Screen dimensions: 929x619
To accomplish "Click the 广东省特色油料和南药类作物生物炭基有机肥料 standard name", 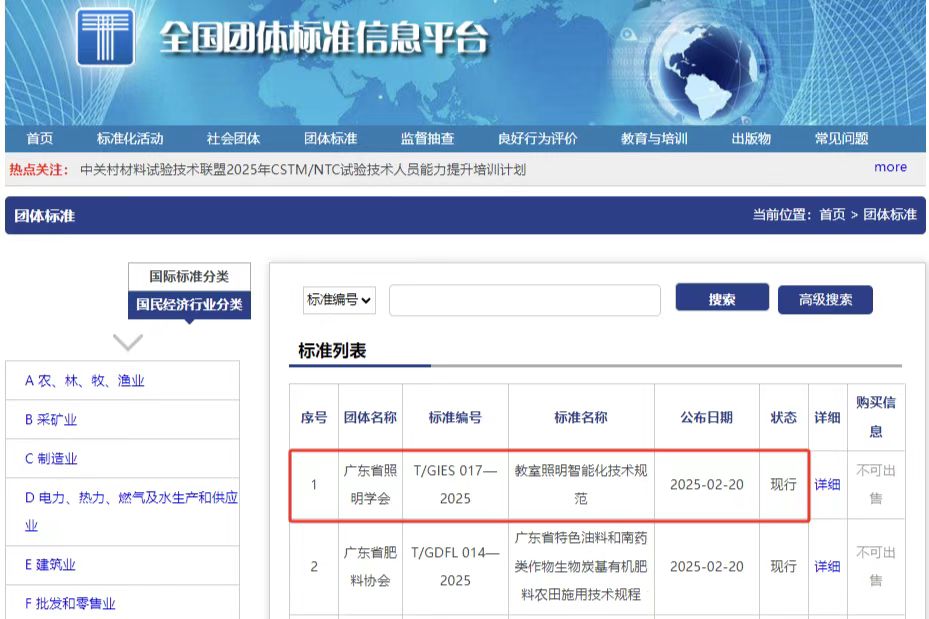I will [581, 566].
